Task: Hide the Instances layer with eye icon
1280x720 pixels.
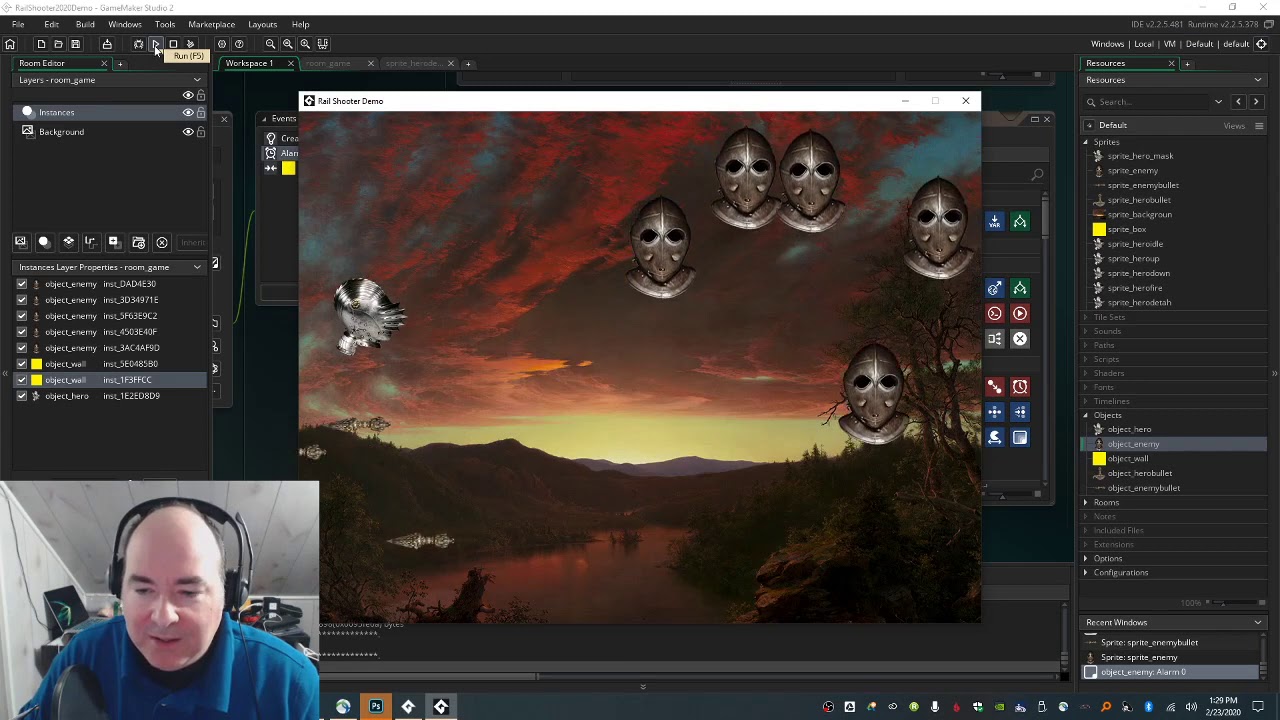Action: (187, 113)
